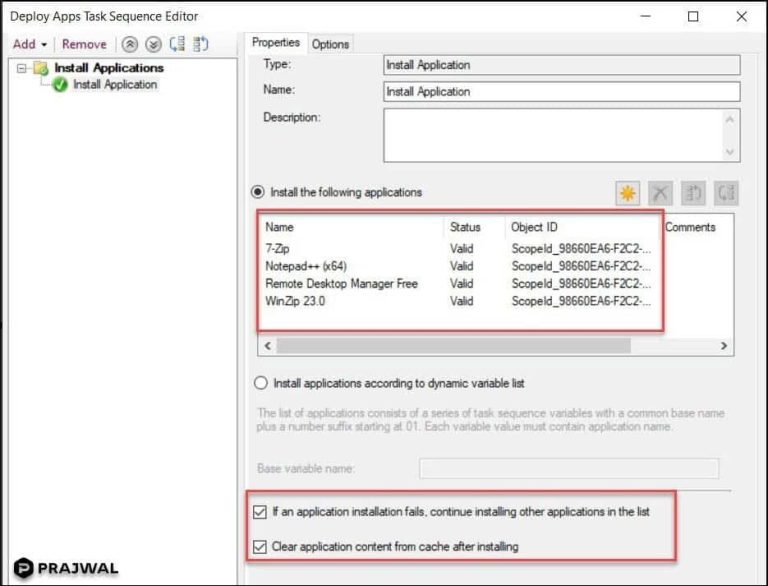Toggle Clear application content from cache
The height and width of the screenshot is (586, 768).
pos(260,546)
